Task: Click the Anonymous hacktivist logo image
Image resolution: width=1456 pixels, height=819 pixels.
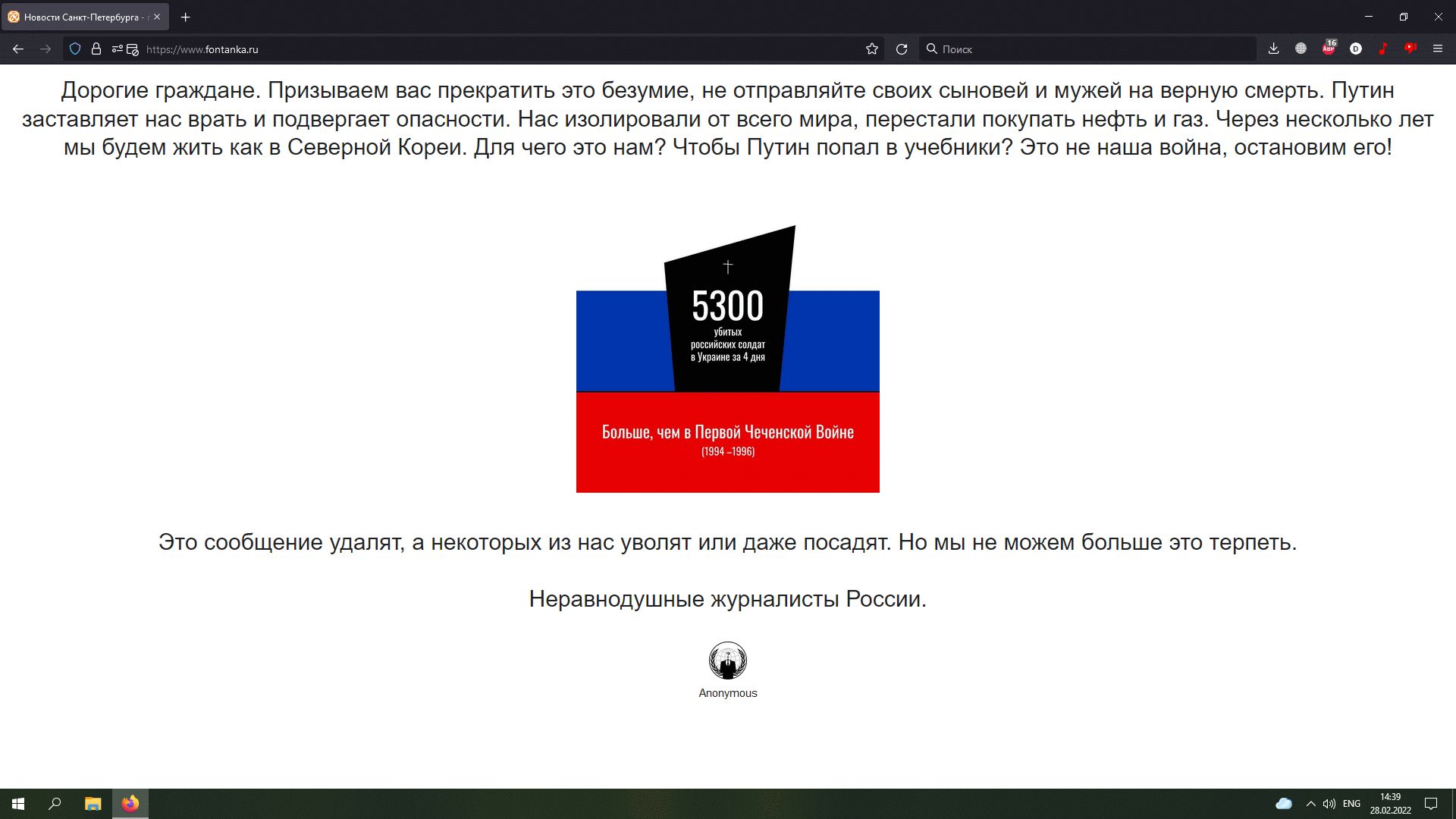Action: (728, 660)
